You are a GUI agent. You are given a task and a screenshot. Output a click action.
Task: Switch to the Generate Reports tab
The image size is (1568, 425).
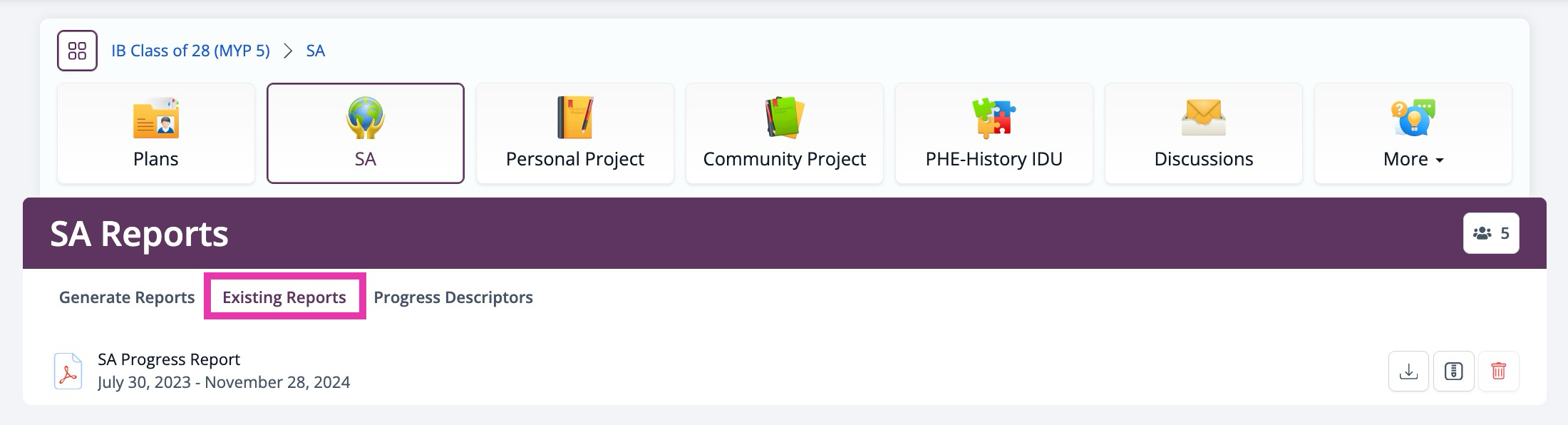pos(127,297)
